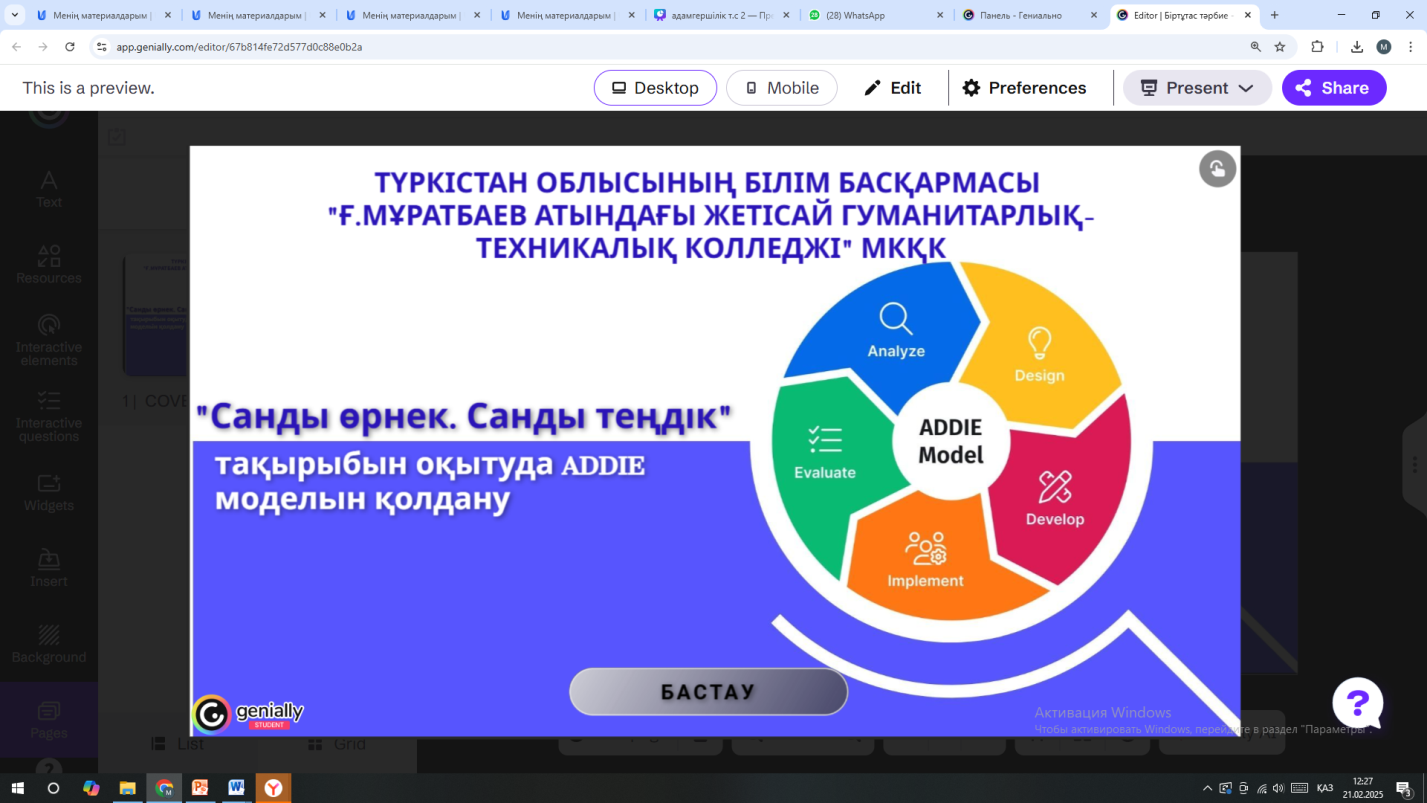
Task: Open Word from the taskbar
Action: pos(236,788)
